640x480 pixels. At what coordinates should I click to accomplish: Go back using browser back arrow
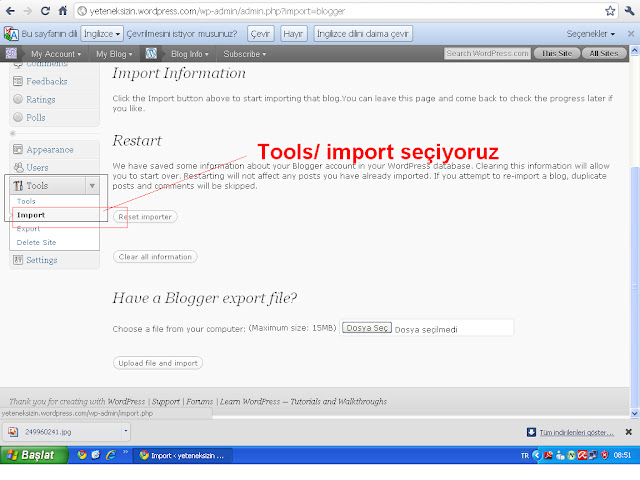click(x=10, y=11)
